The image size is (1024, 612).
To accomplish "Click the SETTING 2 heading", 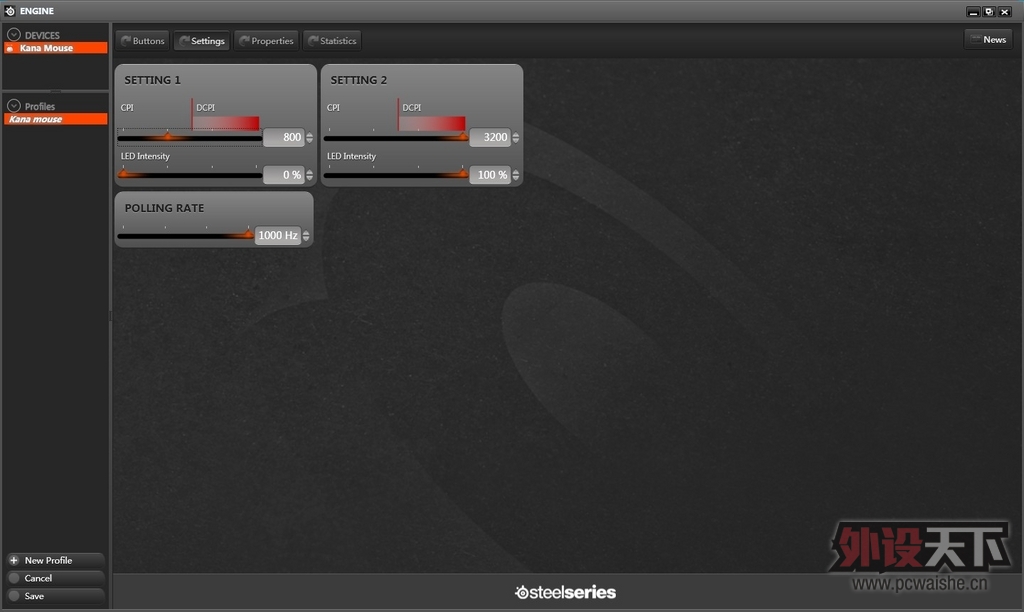I will click(359, 80).
